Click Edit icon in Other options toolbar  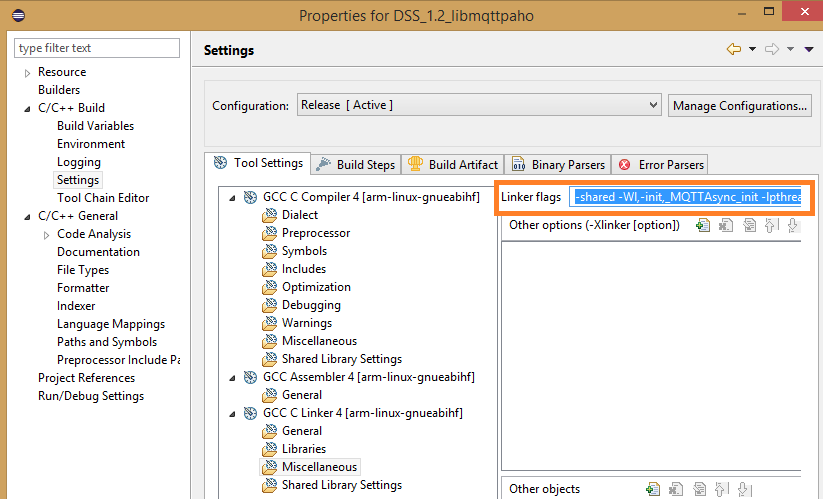click(x=749, y=225)
